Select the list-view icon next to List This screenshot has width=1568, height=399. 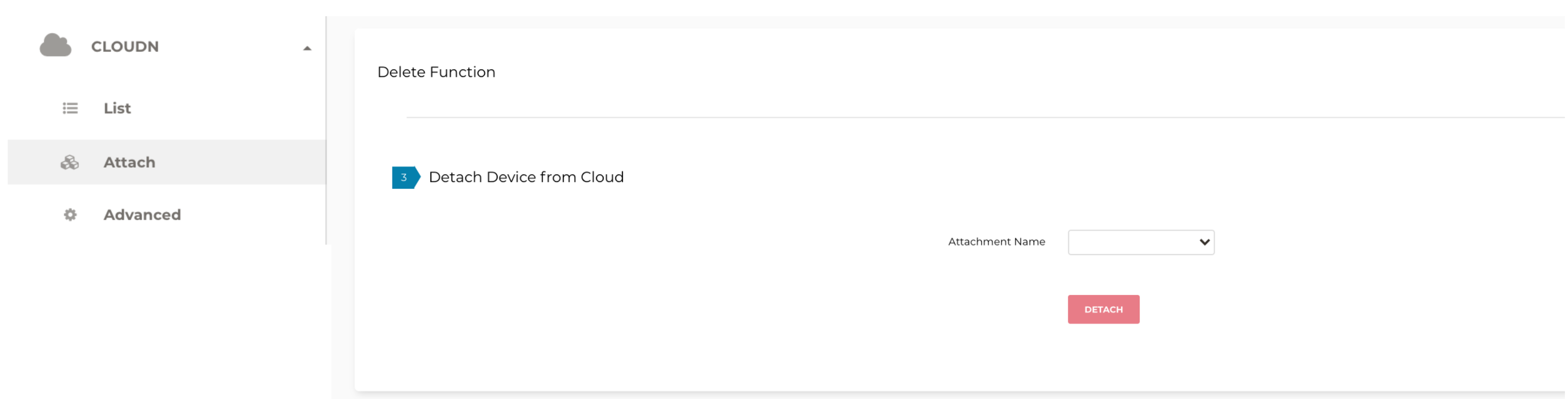click(x=69, y=108)
